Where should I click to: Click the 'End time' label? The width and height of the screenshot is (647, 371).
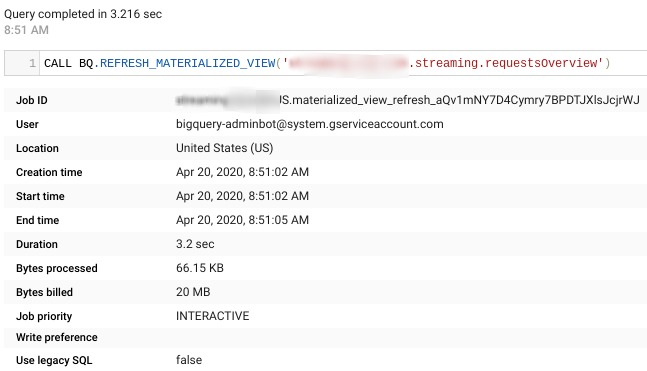coord(38,220)
